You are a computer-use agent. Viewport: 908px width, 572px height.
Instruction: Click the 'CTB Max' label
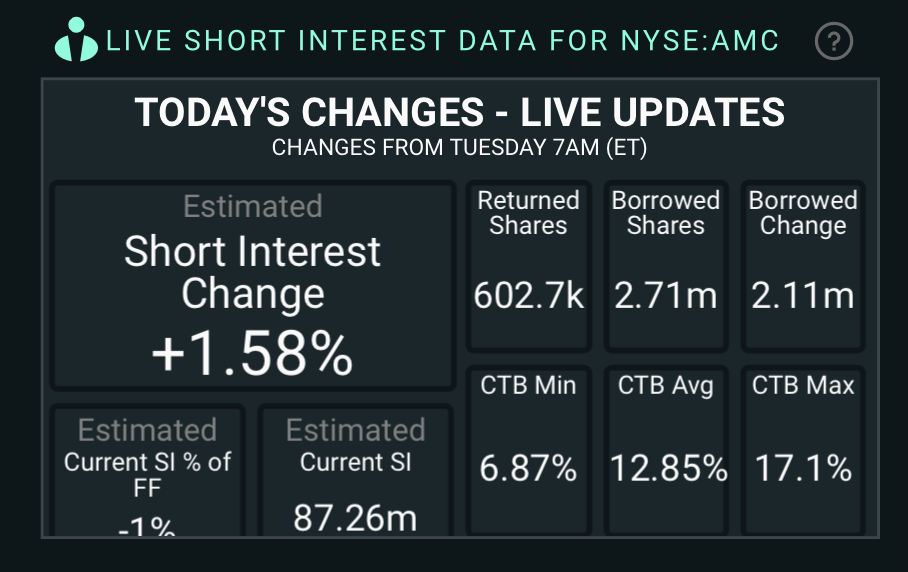(x=803, y=385)
